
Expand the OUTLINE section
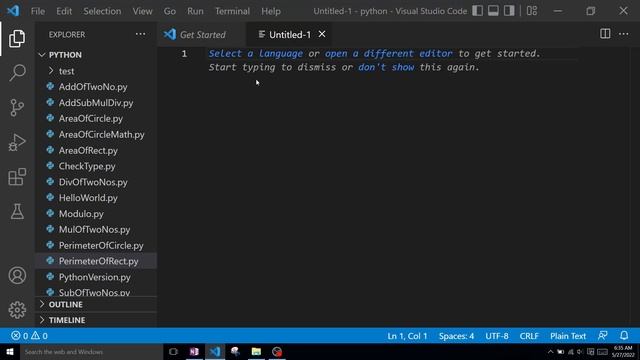[x=96, y=304]
